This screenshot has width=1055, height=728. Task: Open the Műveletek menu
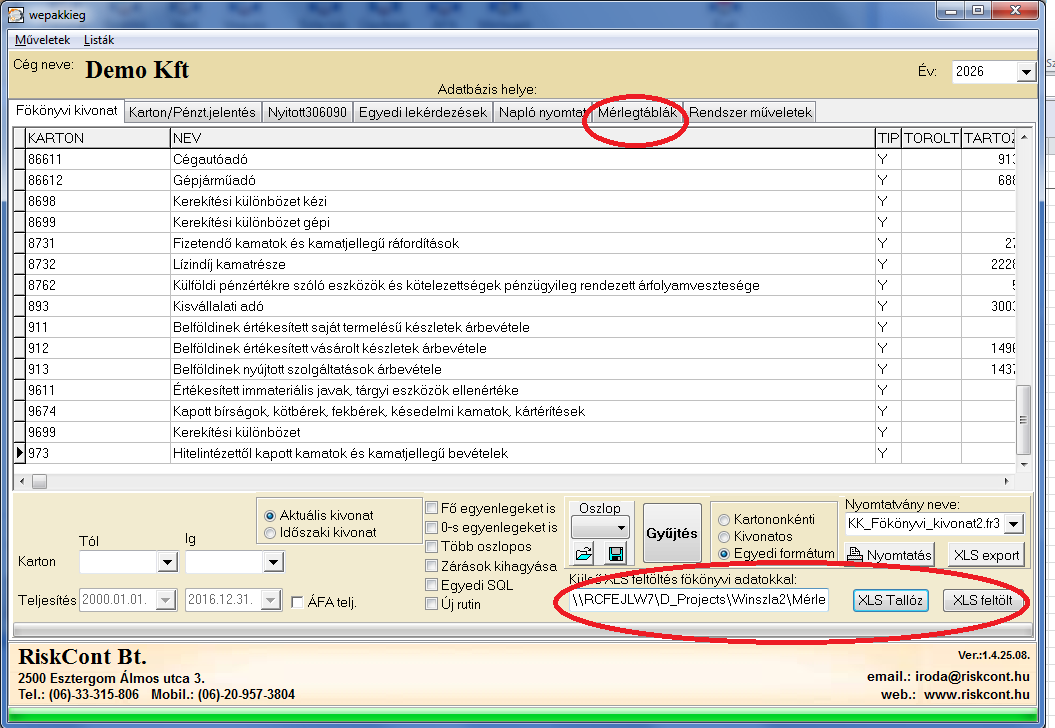pyautogui.click(x=42, y=40)
